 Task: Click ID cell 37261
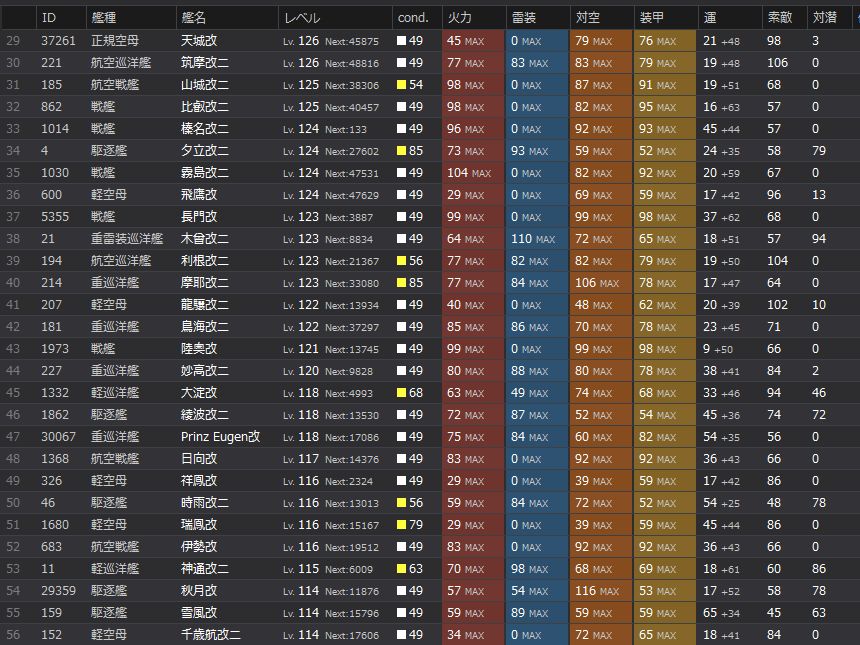pos(58,41)
